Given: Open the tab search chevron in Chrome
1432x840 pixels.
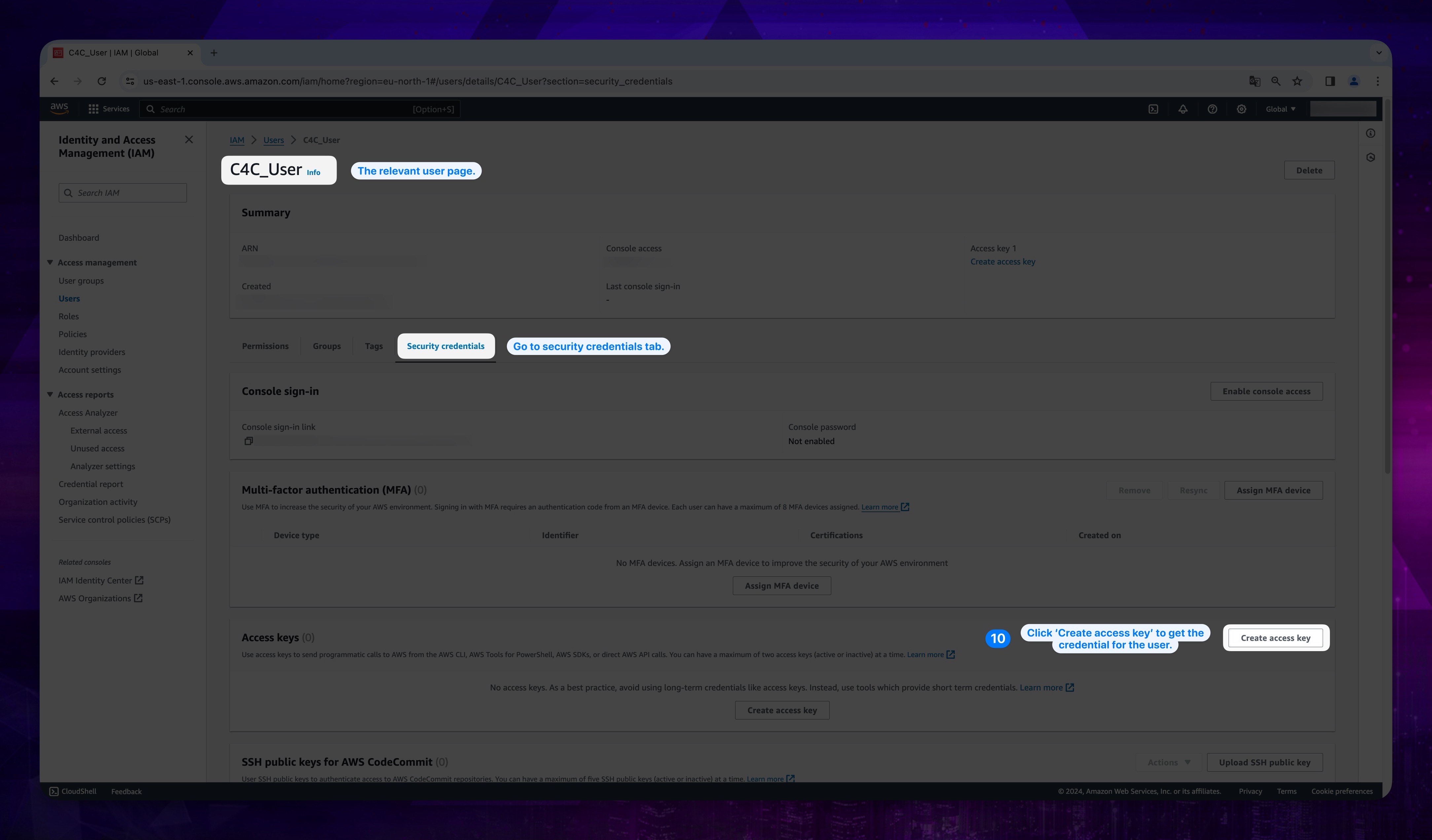Looking at the screenshot, I should tap(1378, 53).
